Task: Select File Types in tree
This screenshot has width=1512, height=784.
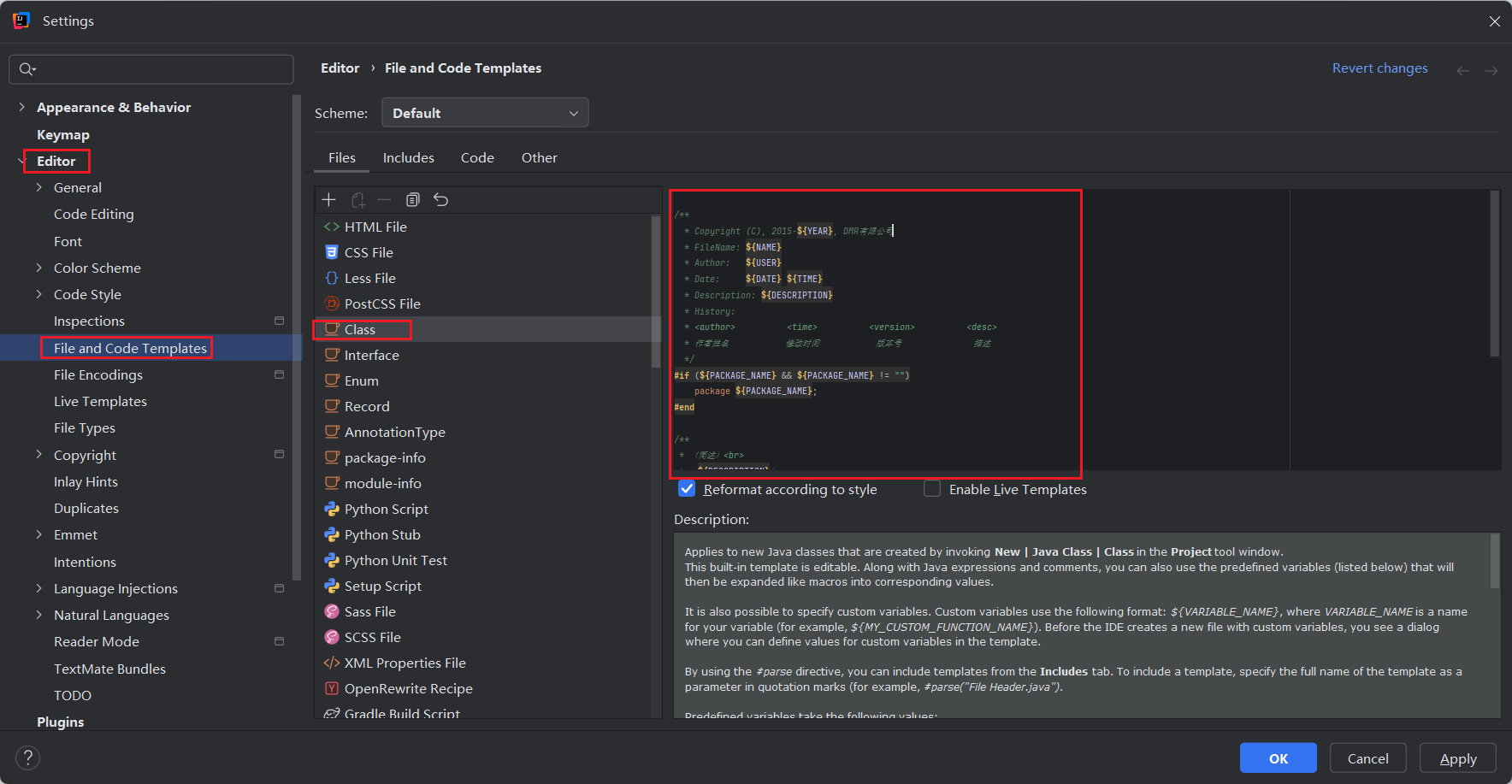Action: [x=84, y=427]
